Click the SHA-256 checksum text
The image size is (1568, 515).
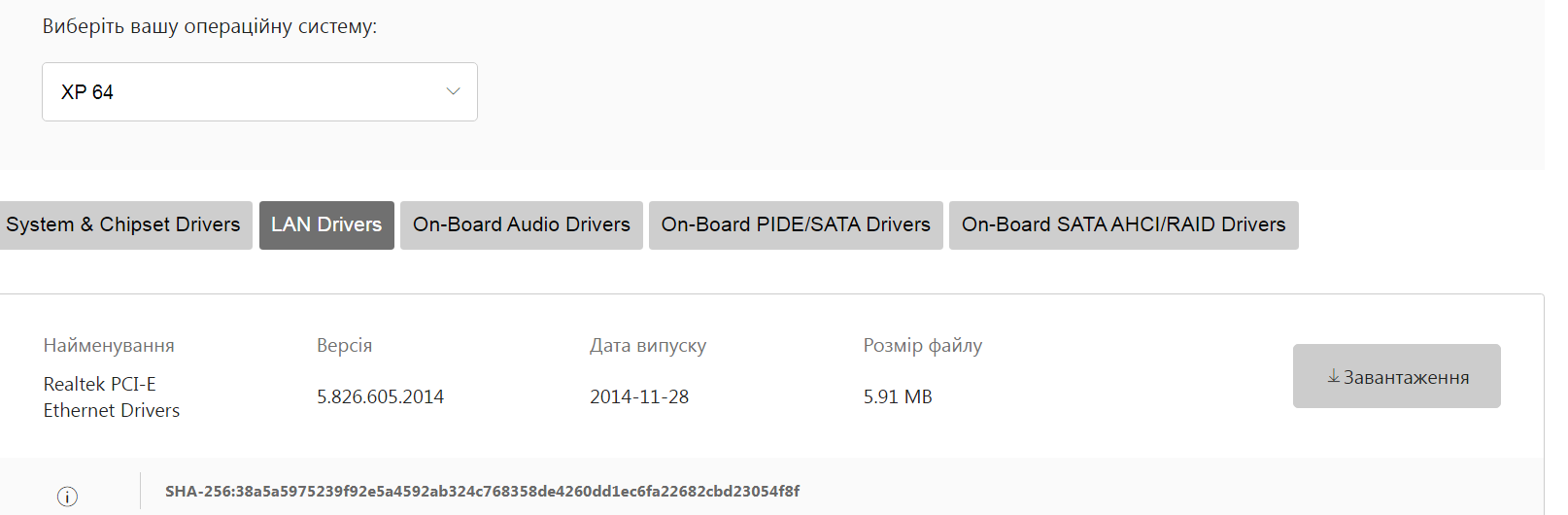[x=482, y=492]
